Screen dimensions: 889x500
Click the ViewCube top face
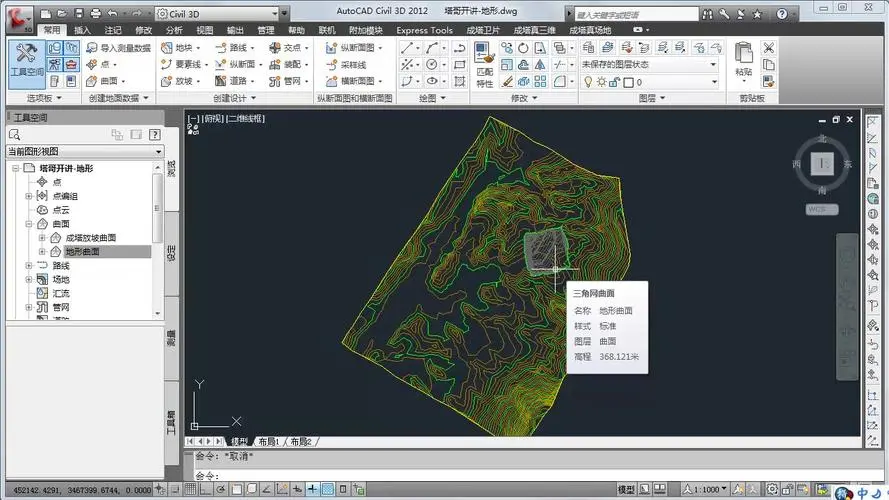823,162
